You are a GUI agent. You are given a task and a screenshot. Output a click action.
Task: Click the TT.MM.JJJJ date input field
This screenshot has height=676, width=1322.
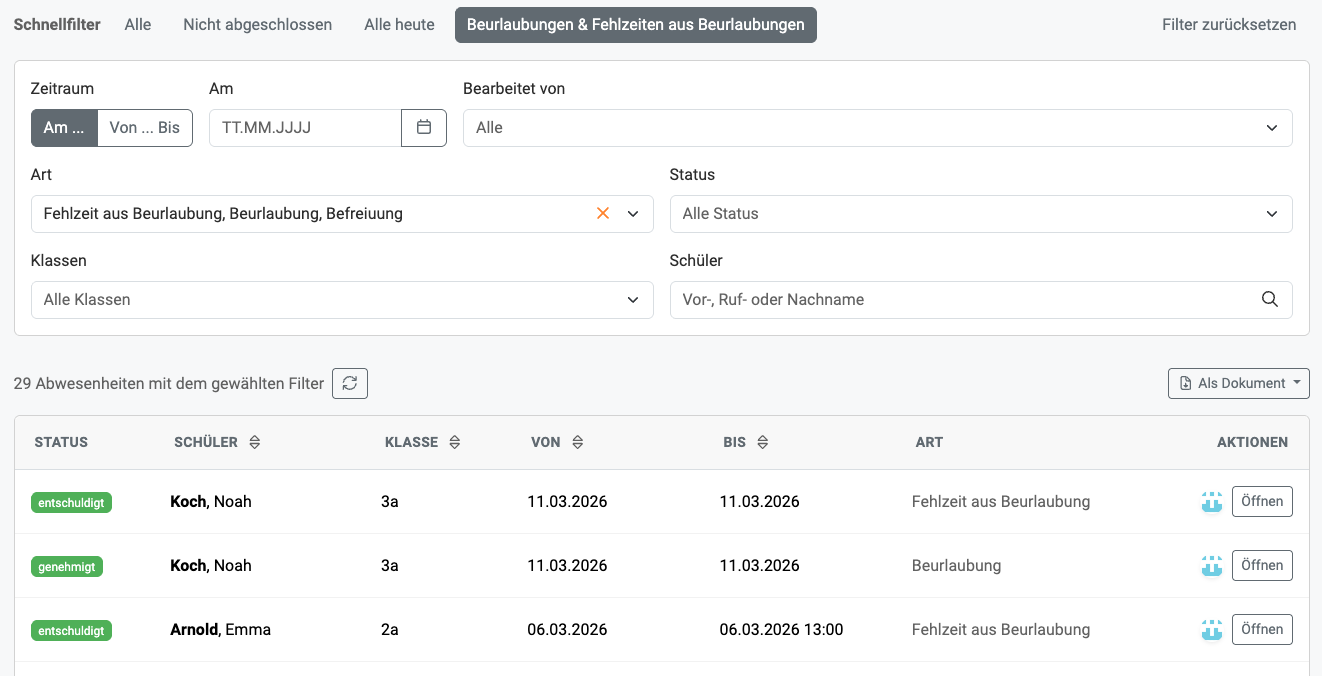[305, 128]
